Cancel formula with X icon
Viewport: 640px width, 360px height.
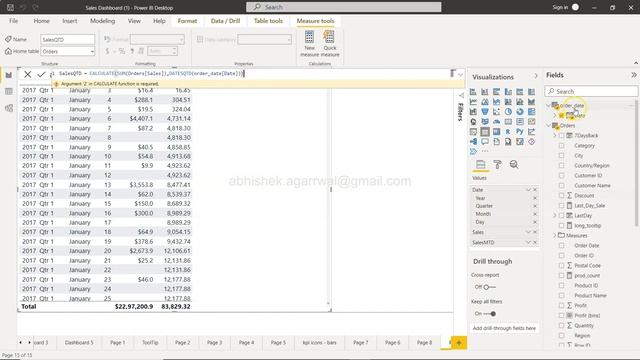point(27,74)
